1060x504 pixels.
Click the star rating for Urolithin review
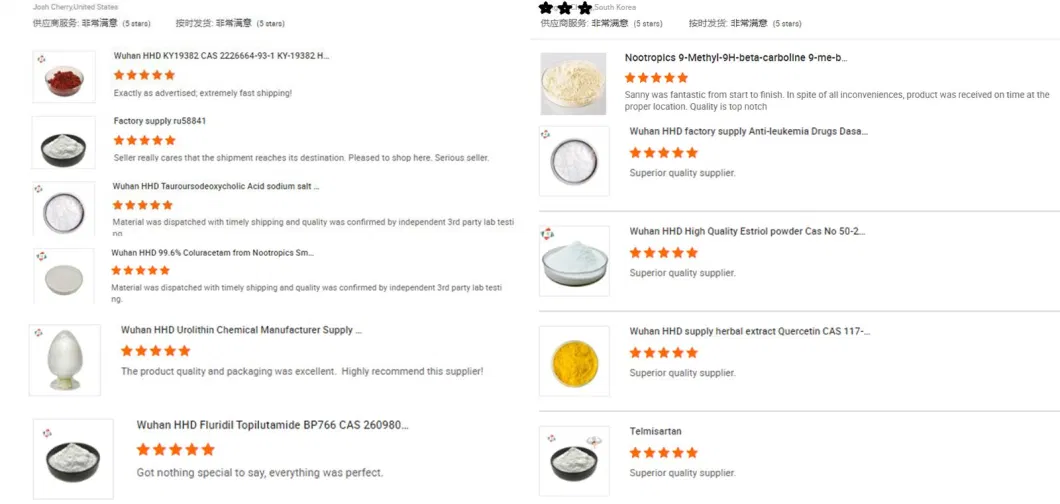point(155,351)
